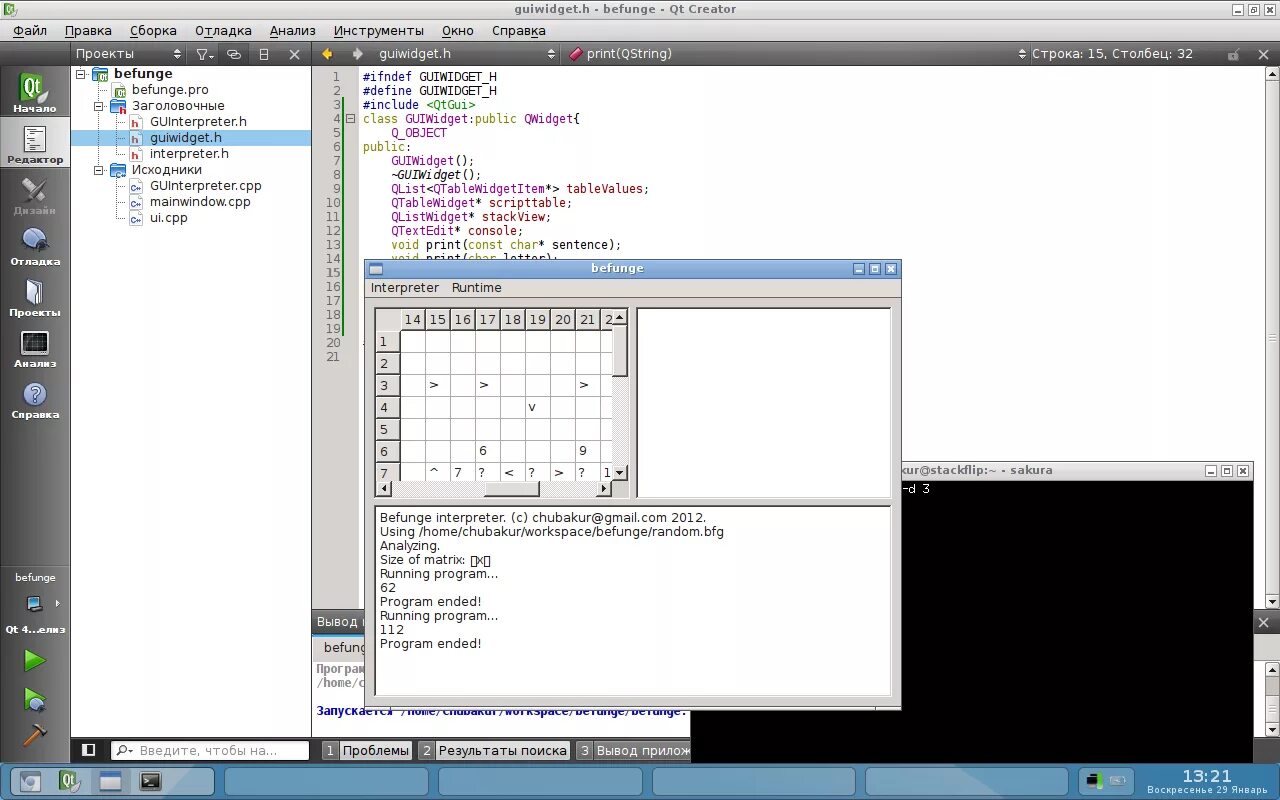Open the Инструменты menu

coord(379,31)
